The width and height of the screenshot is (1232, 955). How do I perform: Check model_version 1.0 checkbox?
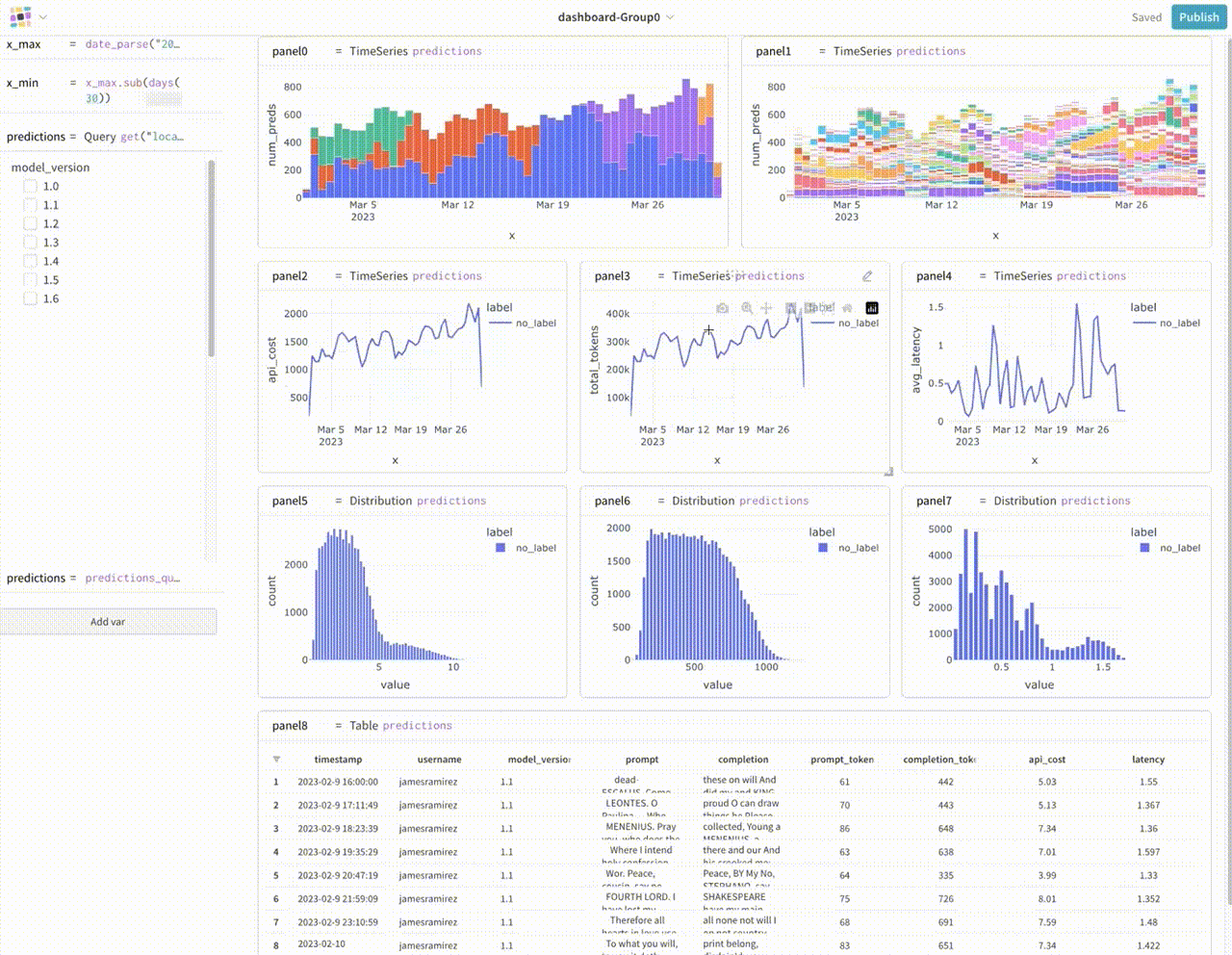(x=30, y=187)
